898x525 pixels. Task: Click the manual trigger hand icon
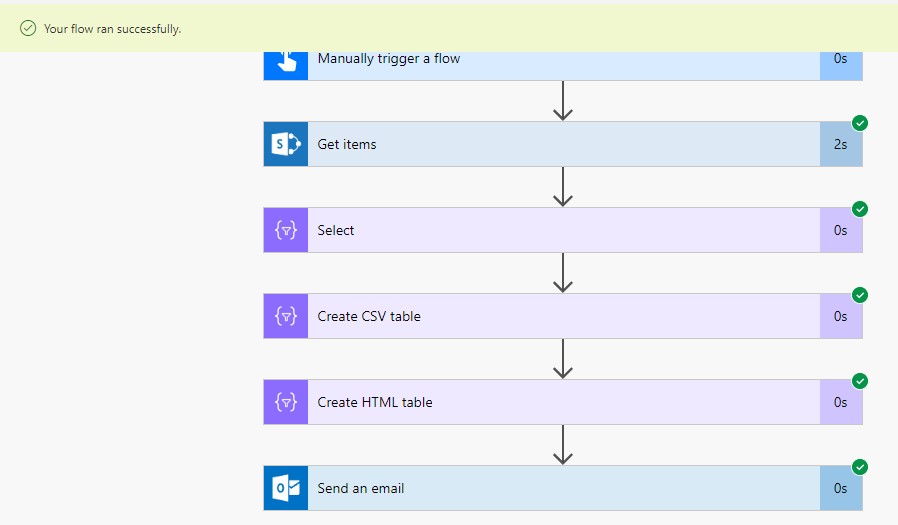(x=286, y=62)
